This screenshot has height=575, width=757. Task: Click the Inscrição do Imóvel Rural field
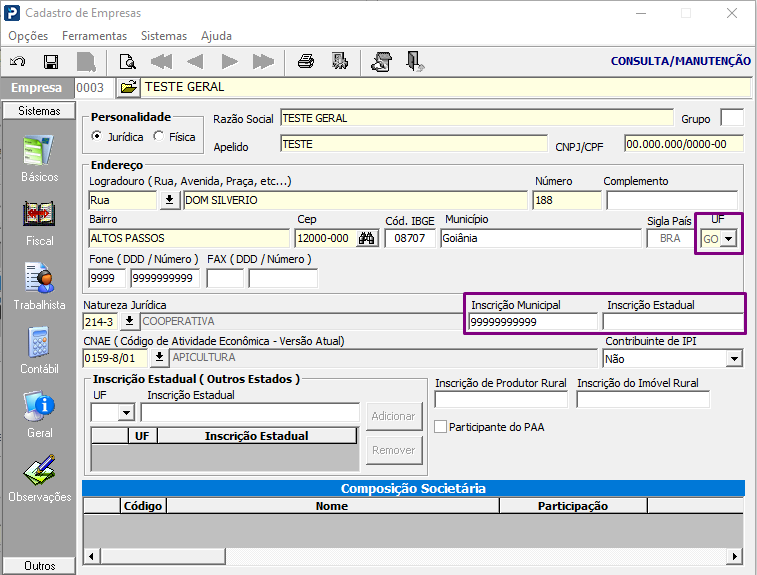point(643,399)
